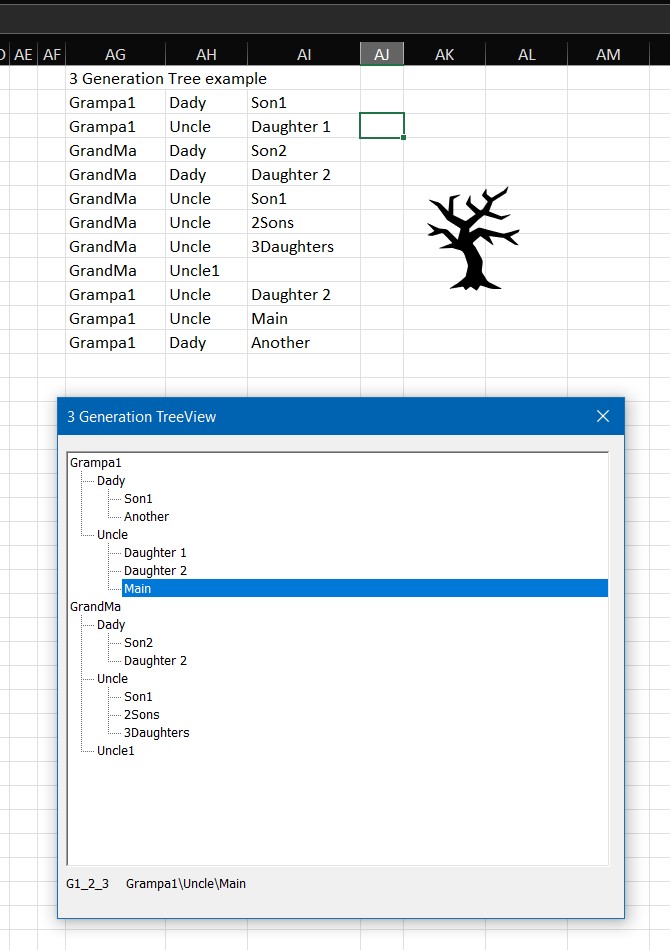
Task: Select column AG header
Action: point(115,55)
